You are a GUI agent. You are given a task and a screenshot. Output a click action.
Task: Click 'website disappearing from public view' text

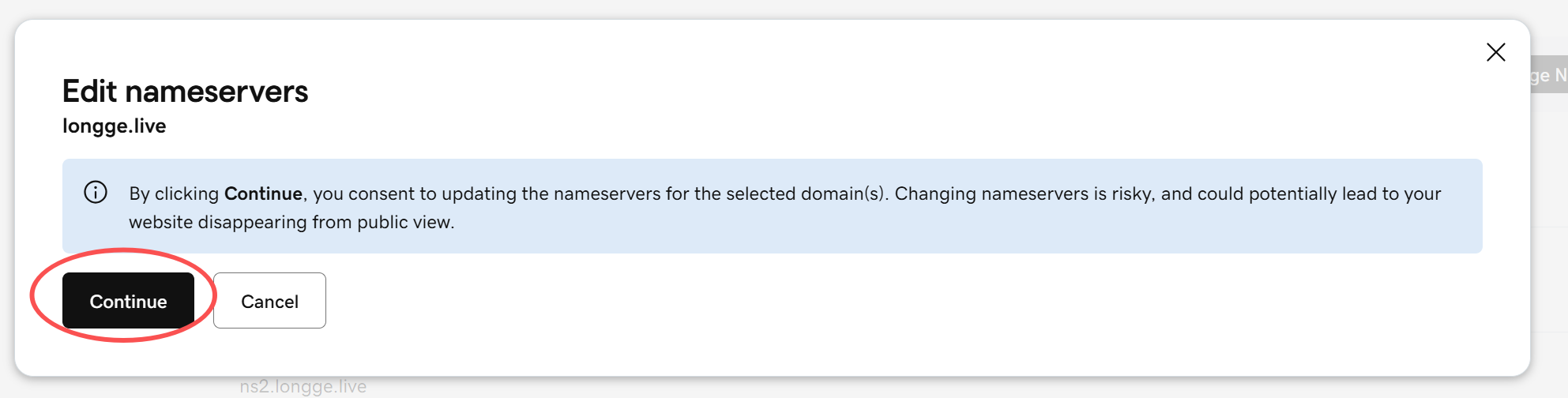[291, 222]
